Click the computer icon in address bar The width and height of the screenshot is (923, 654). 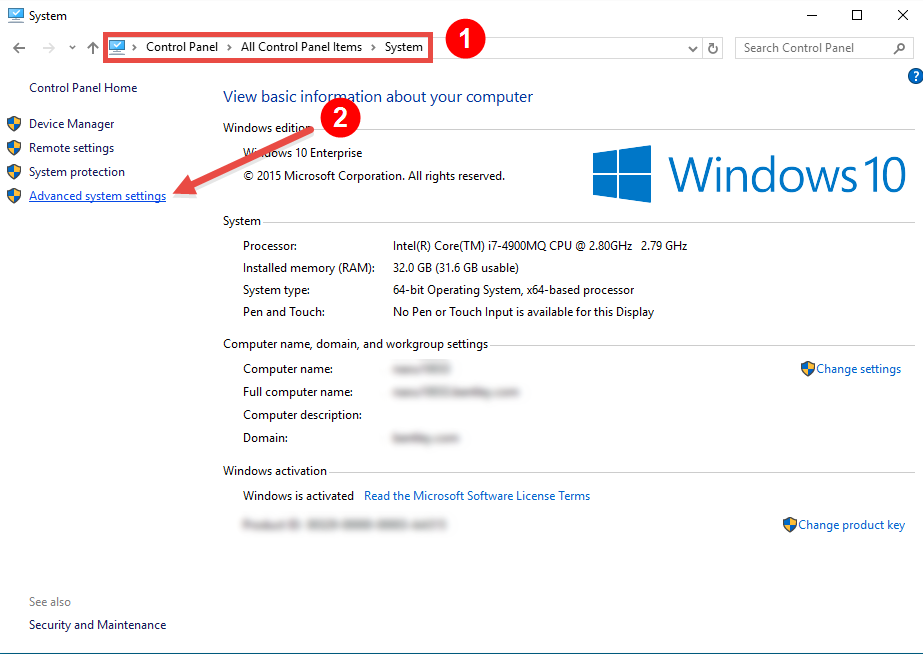pyautogui.click(x=117, y=47)
